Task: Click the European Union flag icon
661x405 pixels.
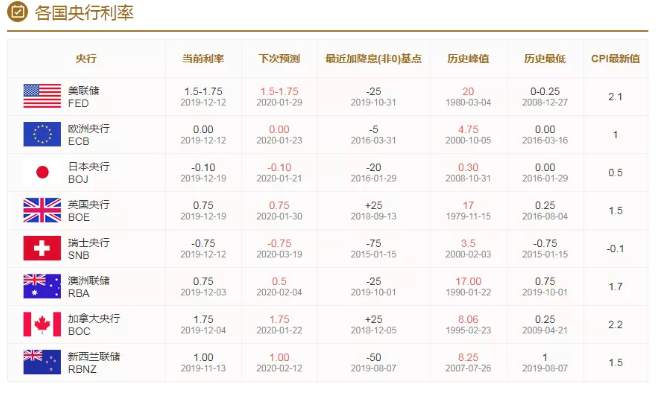Action: pyautogui.click(x=42, y=134)
